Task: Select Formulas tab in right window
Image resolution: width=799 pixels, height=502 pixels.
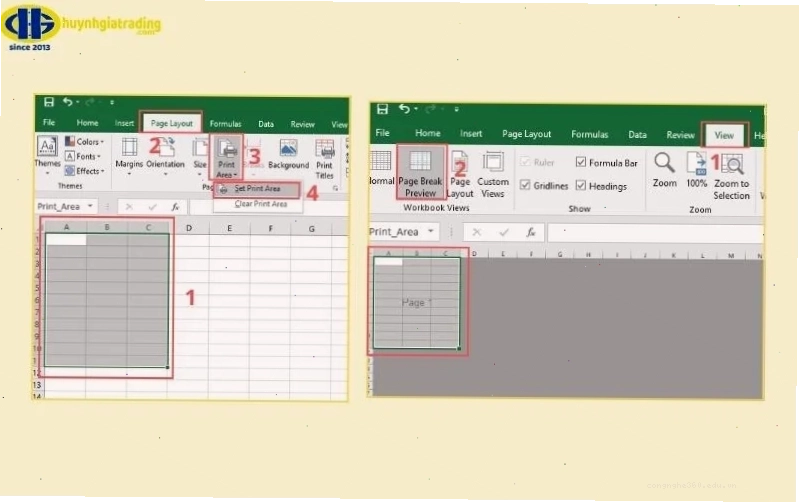Action: coord(590,135)
